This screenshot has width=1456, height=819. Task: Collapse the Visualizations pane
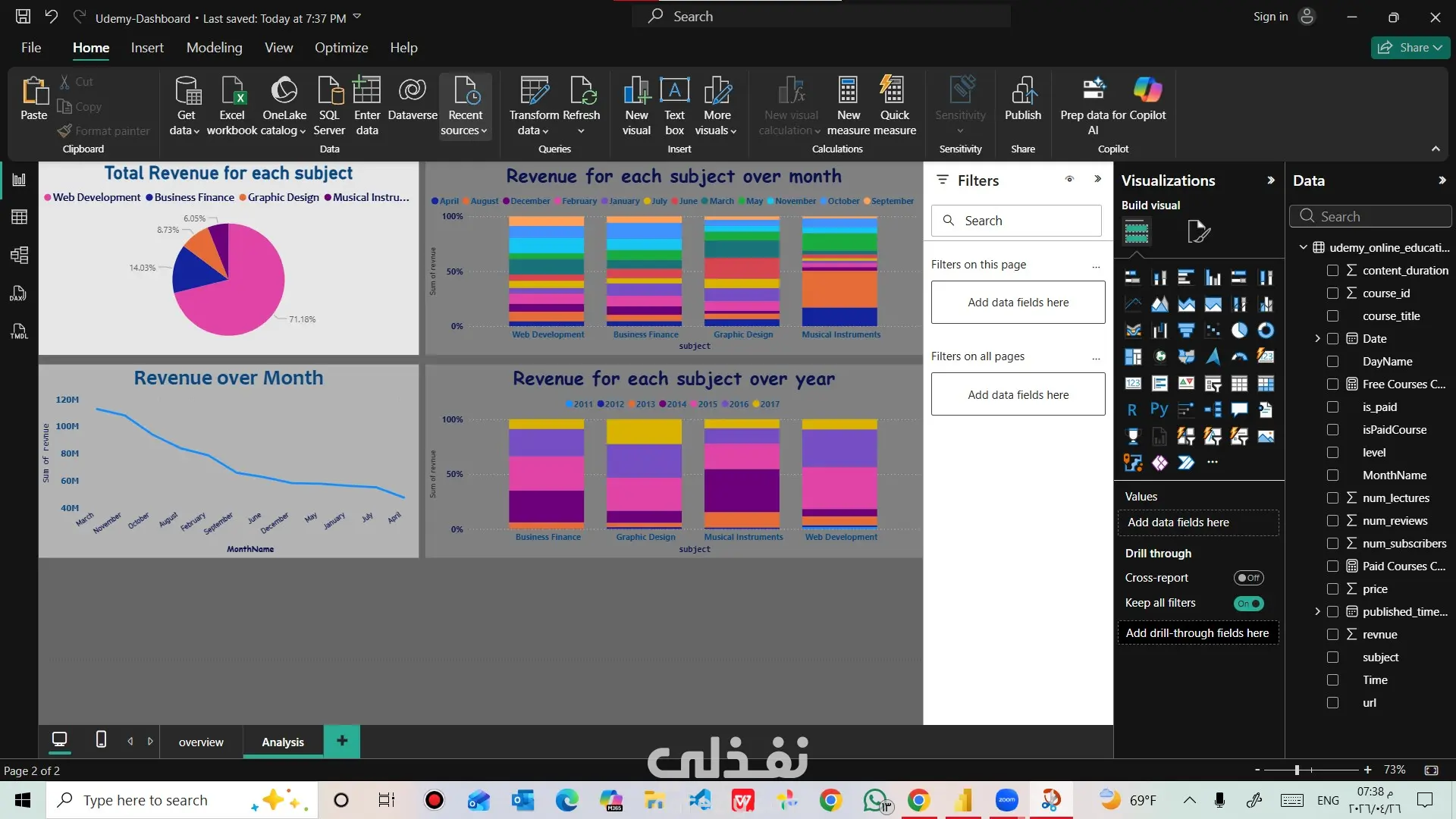click(1271, 180)
